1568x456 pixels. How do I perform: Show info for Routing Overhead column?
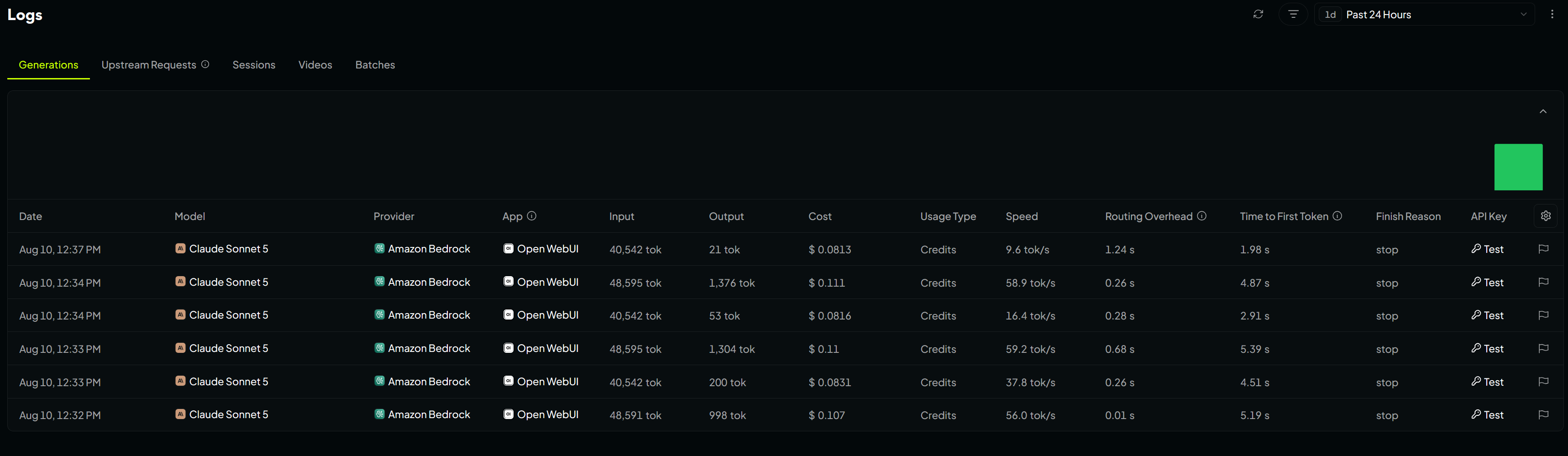(x=1201, y=216)
